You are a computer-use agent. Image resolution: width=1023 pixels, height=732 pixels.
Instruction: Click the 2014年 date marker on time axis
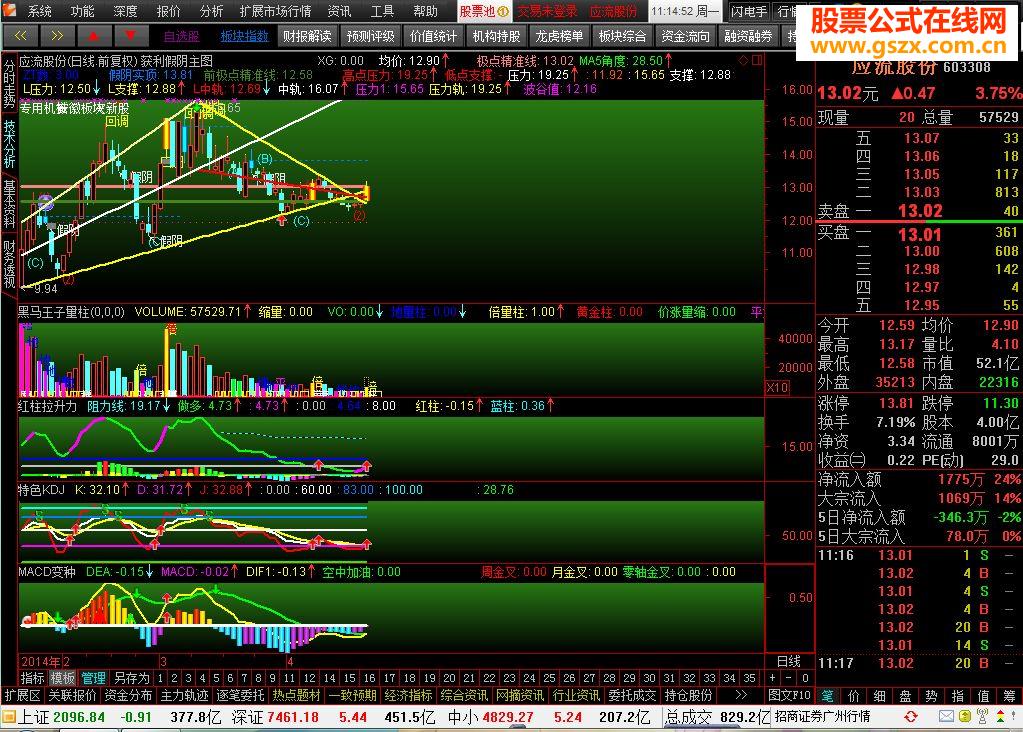(x=40, y=661)
